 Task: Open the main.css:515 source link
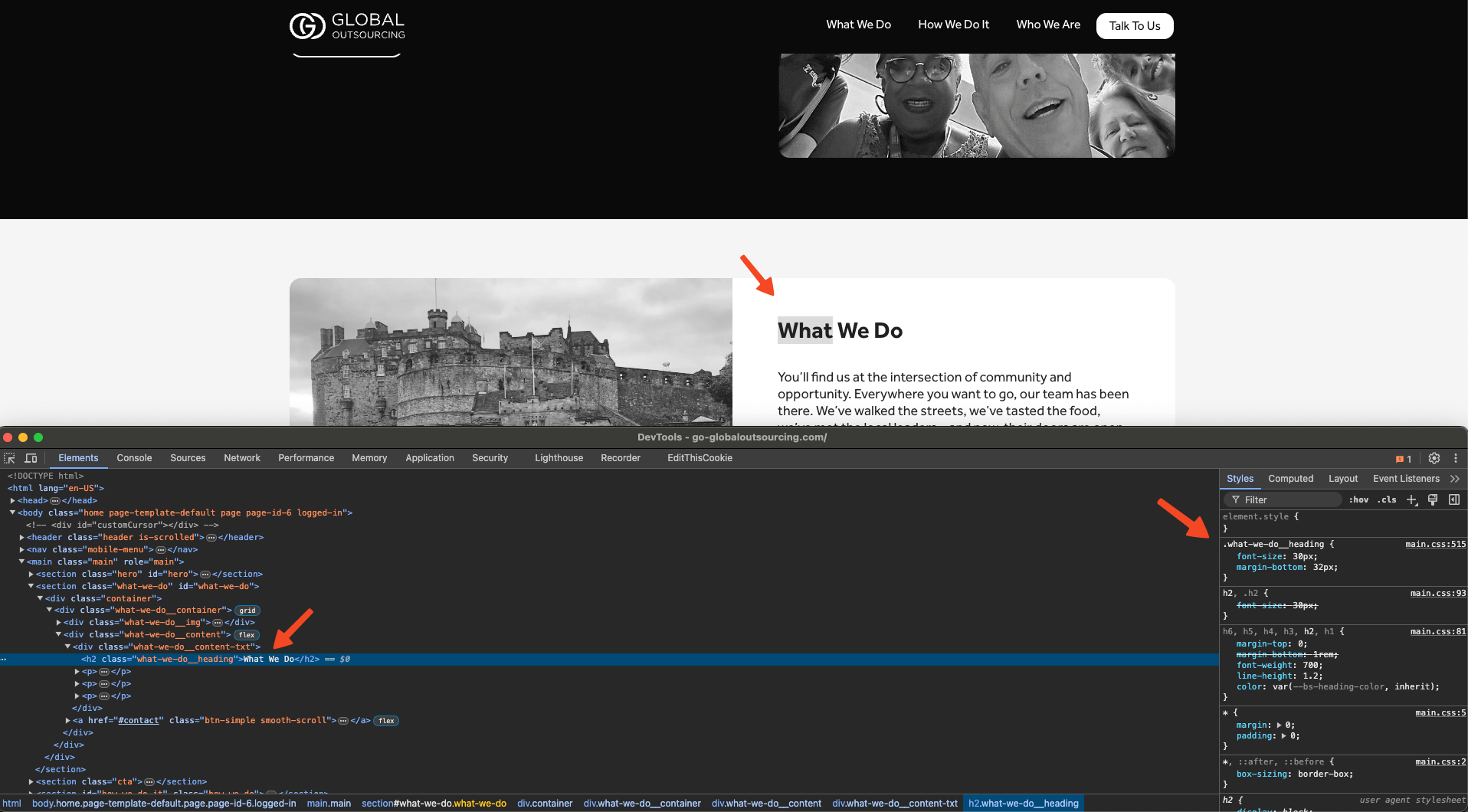1435,545
